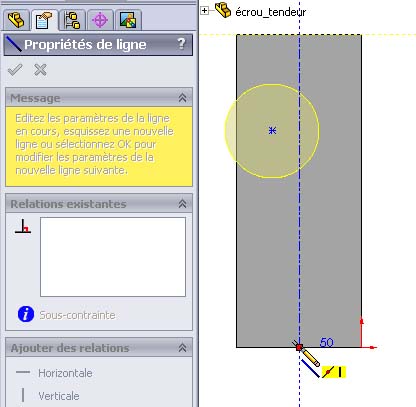Open the DimXpert crosshair tab
Viewport: 416px width, 407px height.
tap(100, 20)
